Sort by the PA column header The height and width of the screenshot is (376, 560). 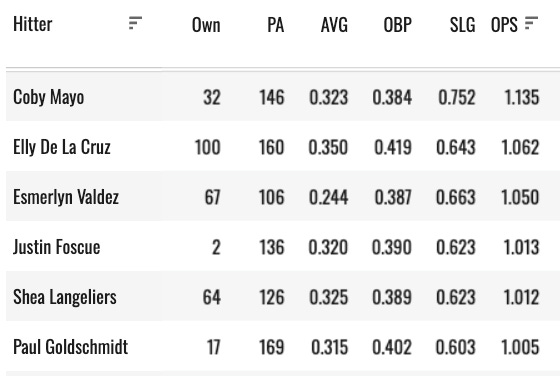(276, 25)
